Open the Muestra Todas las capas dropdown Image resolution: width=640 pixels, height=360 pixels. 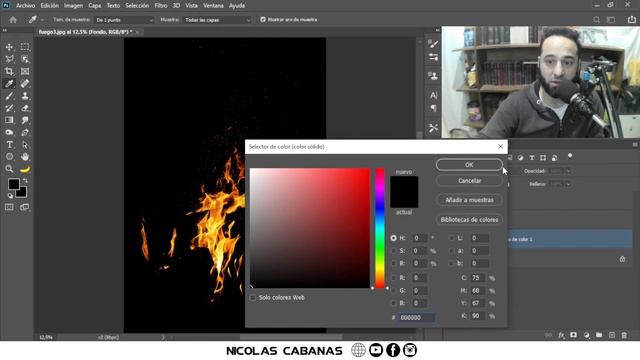click(x=217, y=20)
